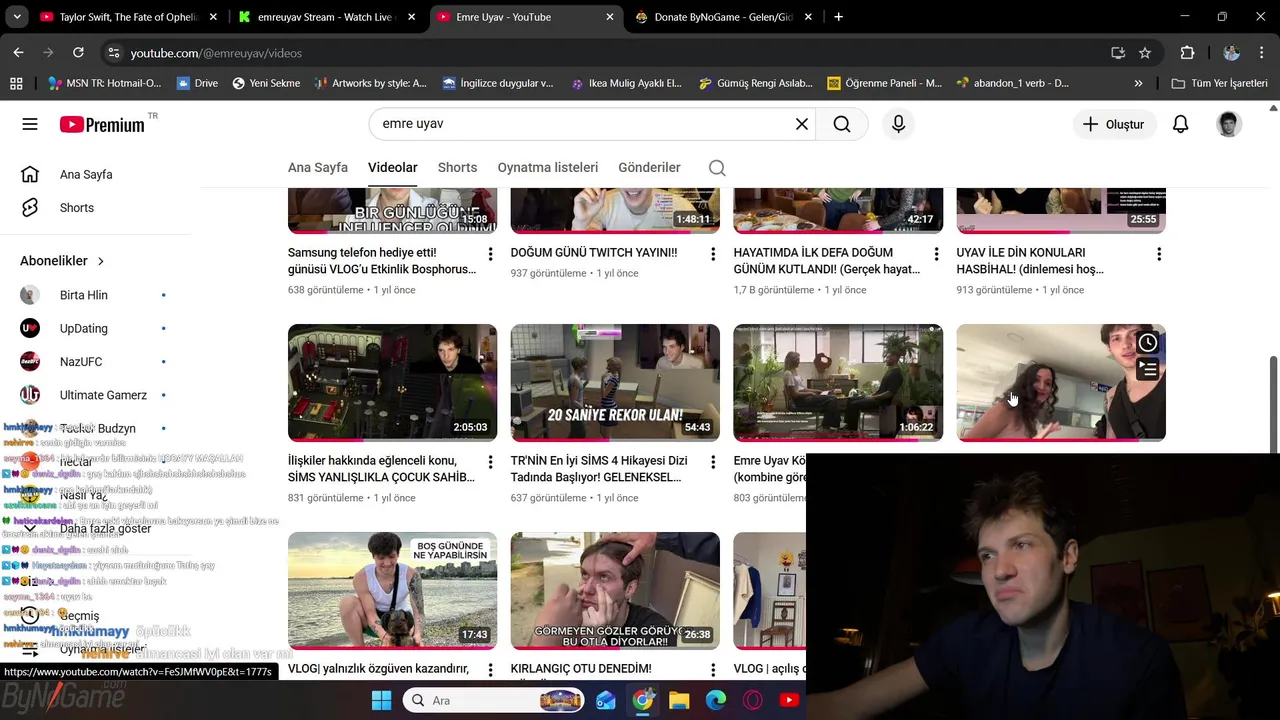Open Chrome three-dot menu
Viewport: 1280px width, 720px height.
(x=1262, y=53)
